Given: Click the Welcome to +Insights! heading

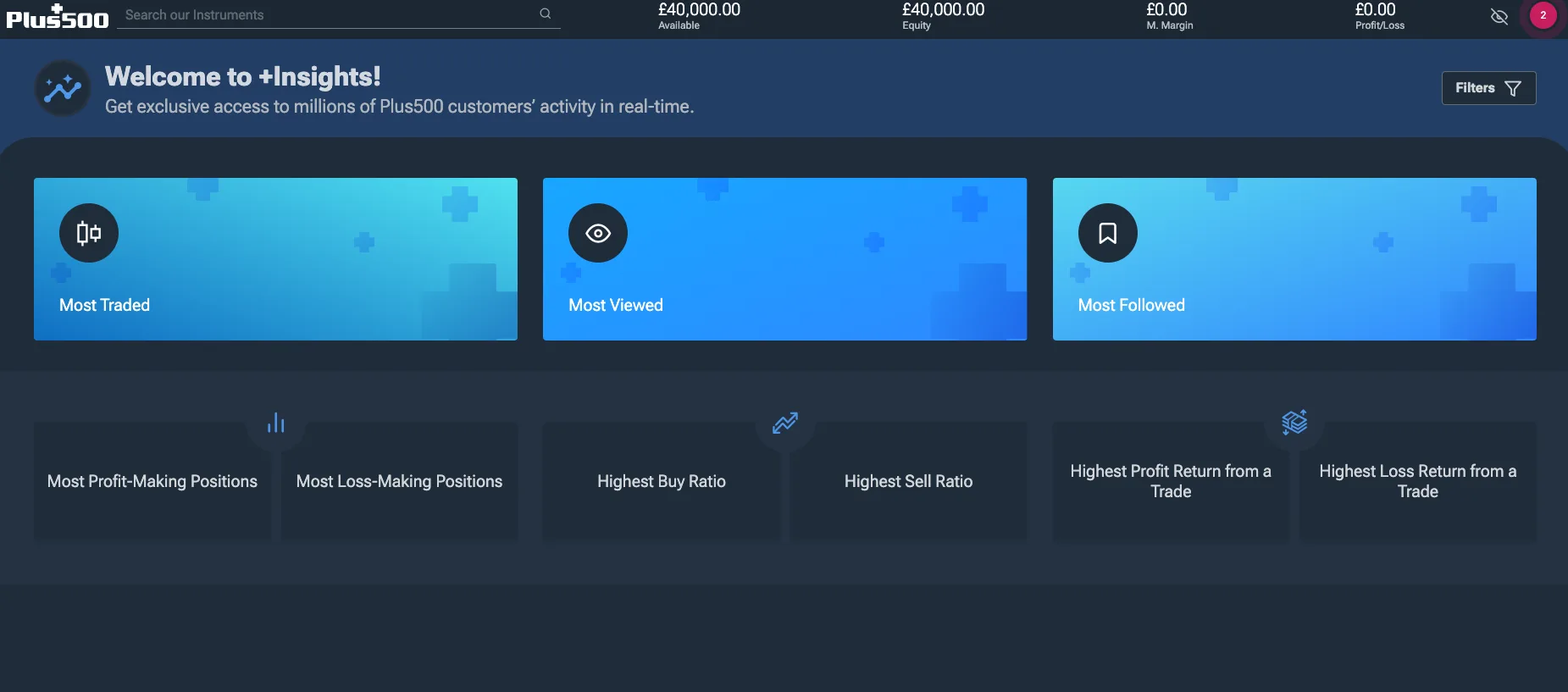Looking at the screenshot, I should coord(243,76).
